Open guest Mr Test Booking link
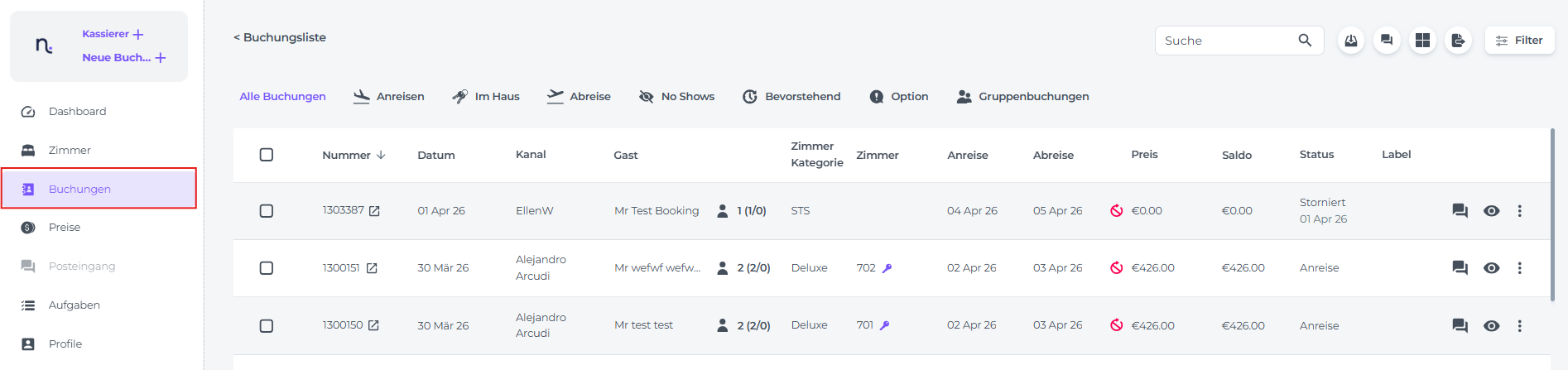 (657, 211)
